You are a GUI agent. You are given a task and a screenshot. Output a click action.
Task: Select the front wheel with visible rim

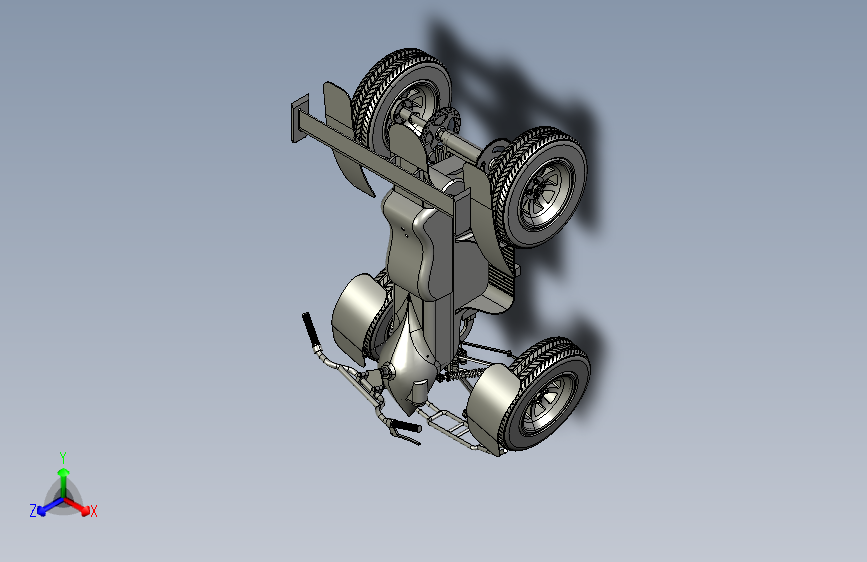pos(547,395)
